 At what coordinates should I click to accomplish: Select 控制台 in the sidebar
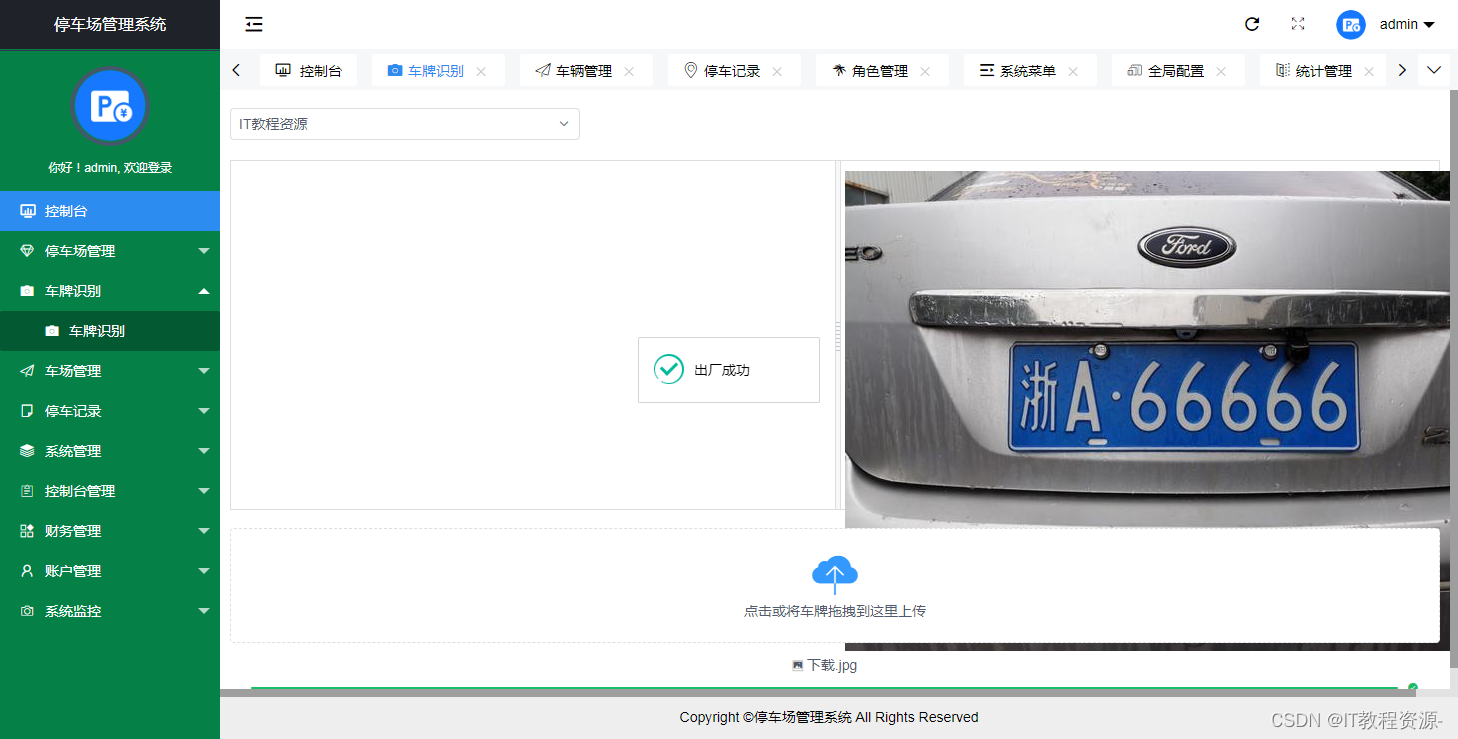(x=110, y=211)
